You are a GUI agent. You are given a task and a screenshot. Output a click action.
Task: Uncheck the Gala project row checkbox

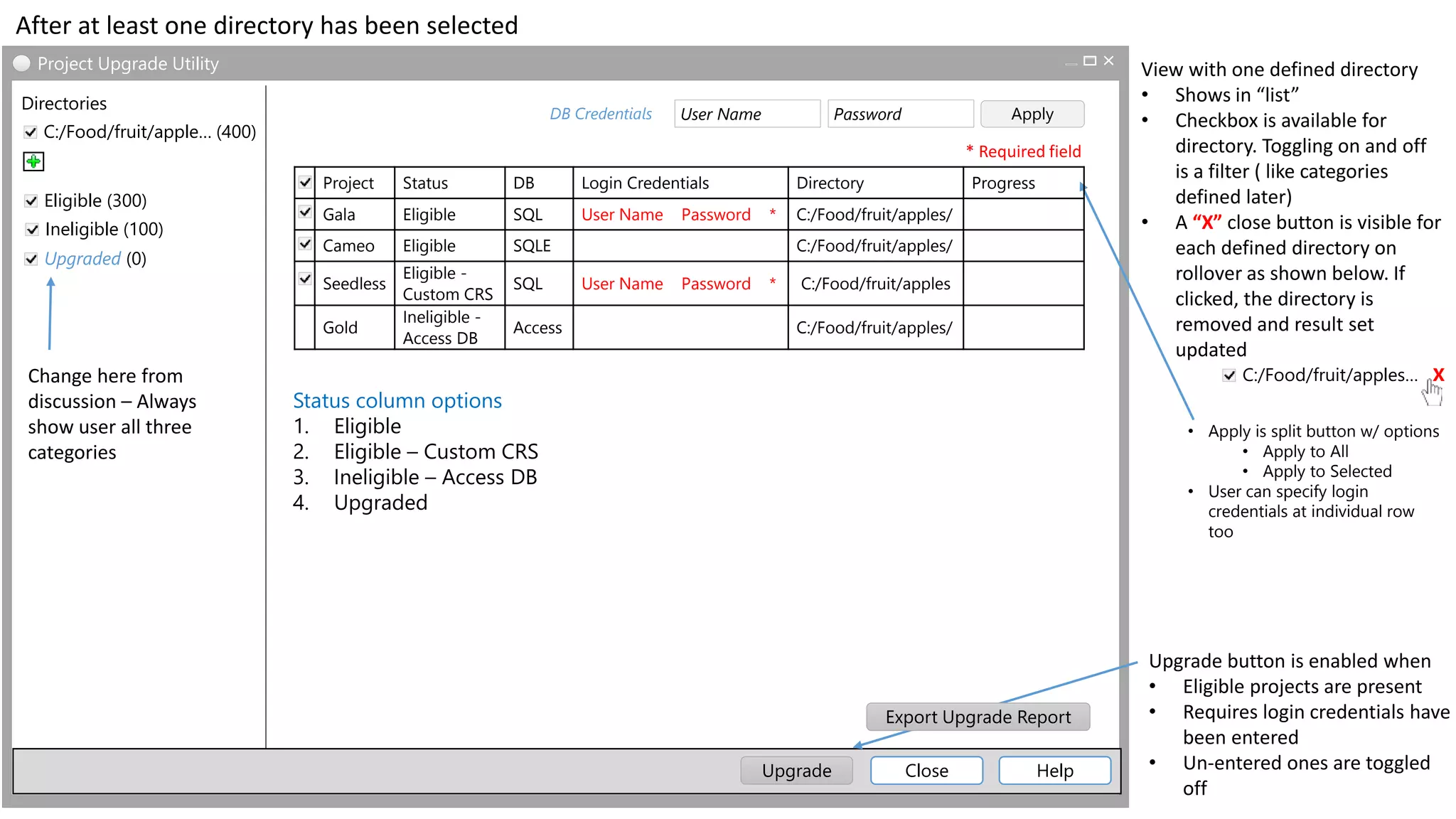click(x=305, y=212)
